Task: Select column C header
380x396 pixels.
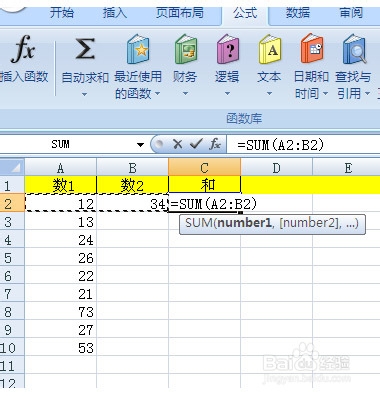Action: (204, 167)
